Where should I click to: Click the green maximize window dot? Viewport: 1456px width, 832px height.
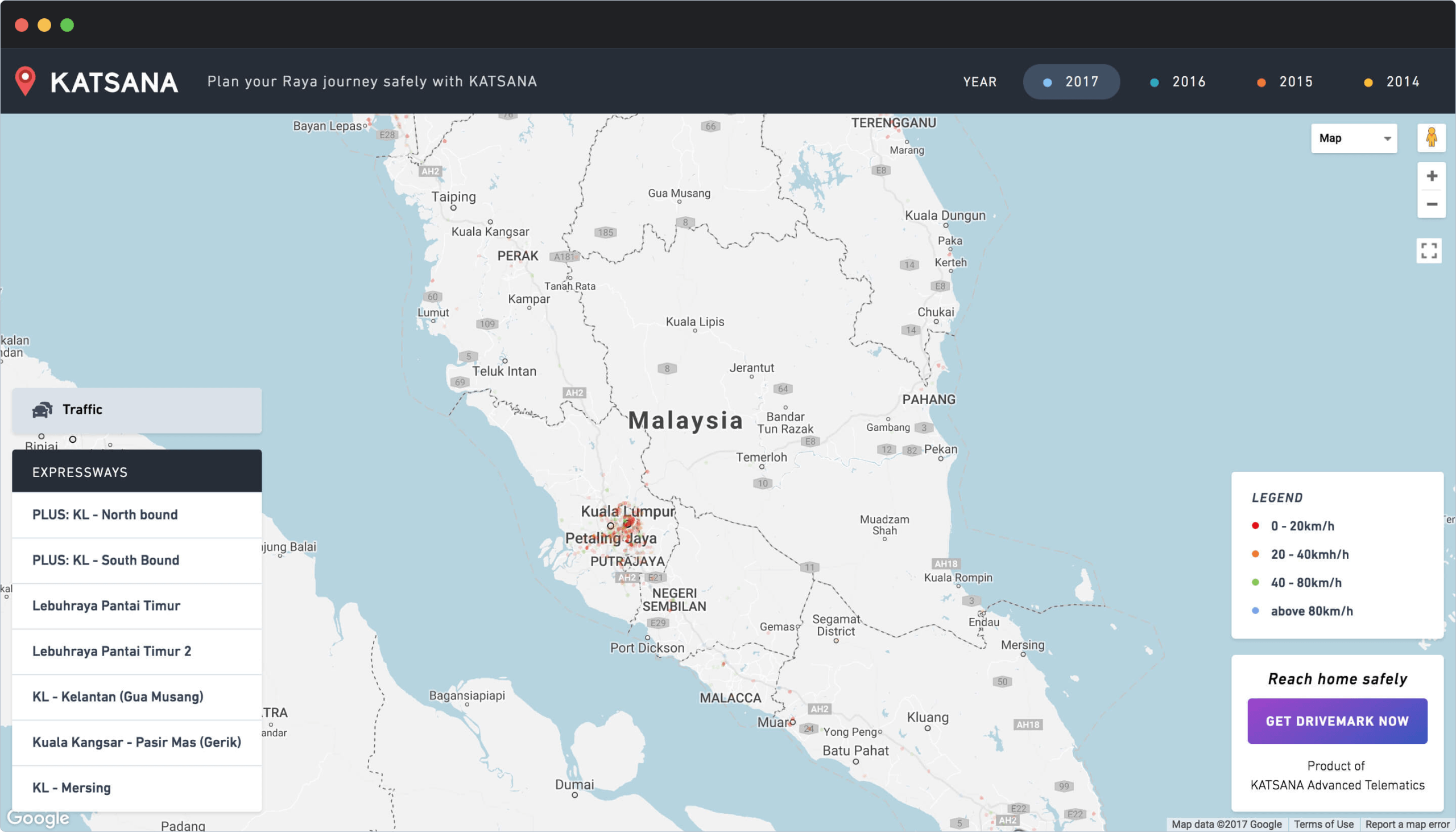67,25
